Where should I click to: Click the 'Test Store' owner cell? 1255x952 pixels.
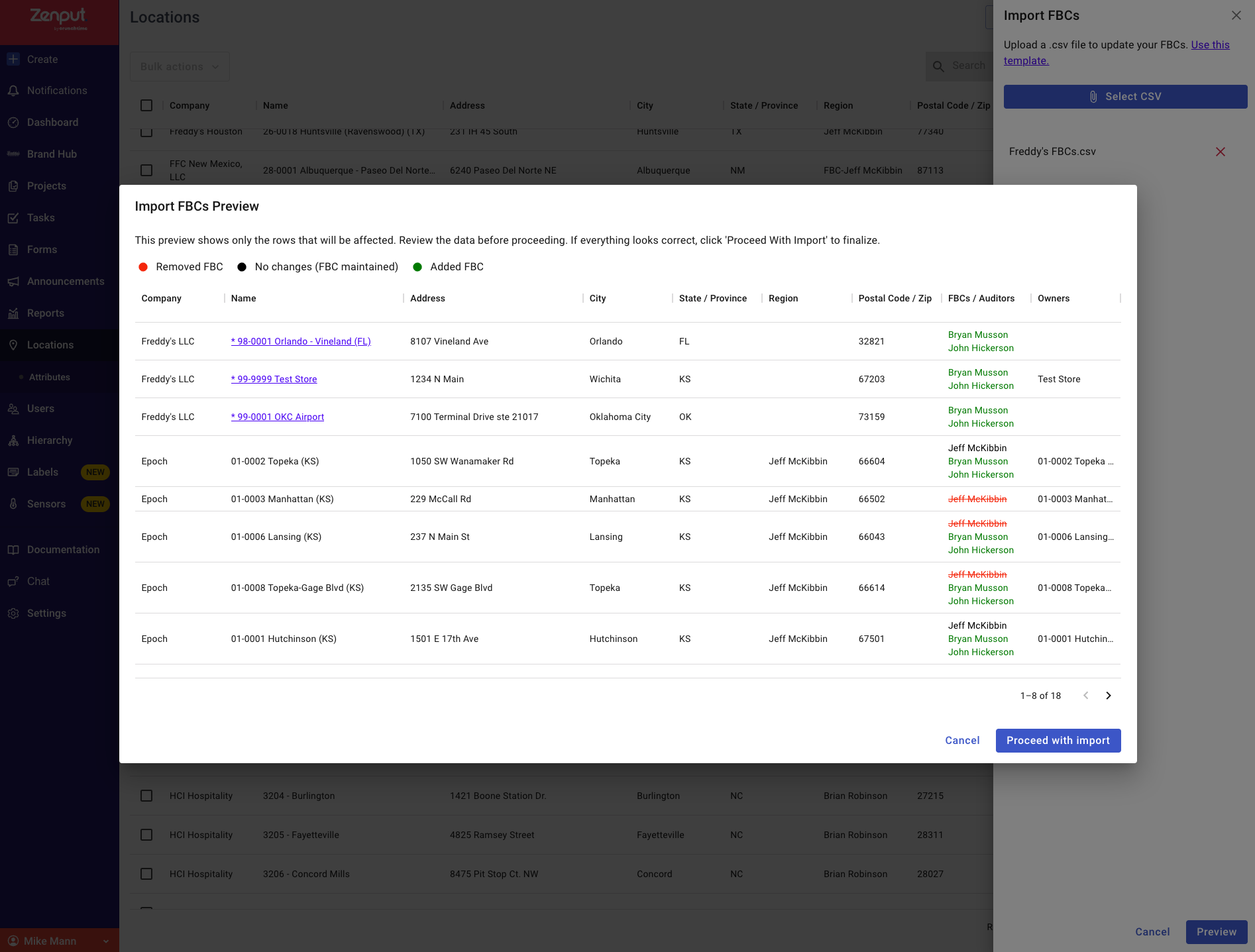1059,379
